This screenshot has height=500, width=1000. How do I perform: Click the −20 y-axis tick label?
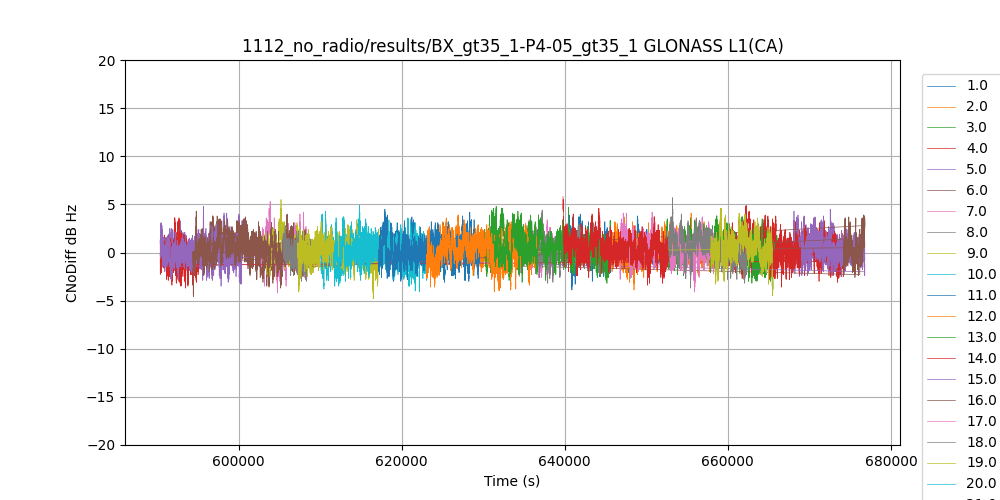(104, 445)
